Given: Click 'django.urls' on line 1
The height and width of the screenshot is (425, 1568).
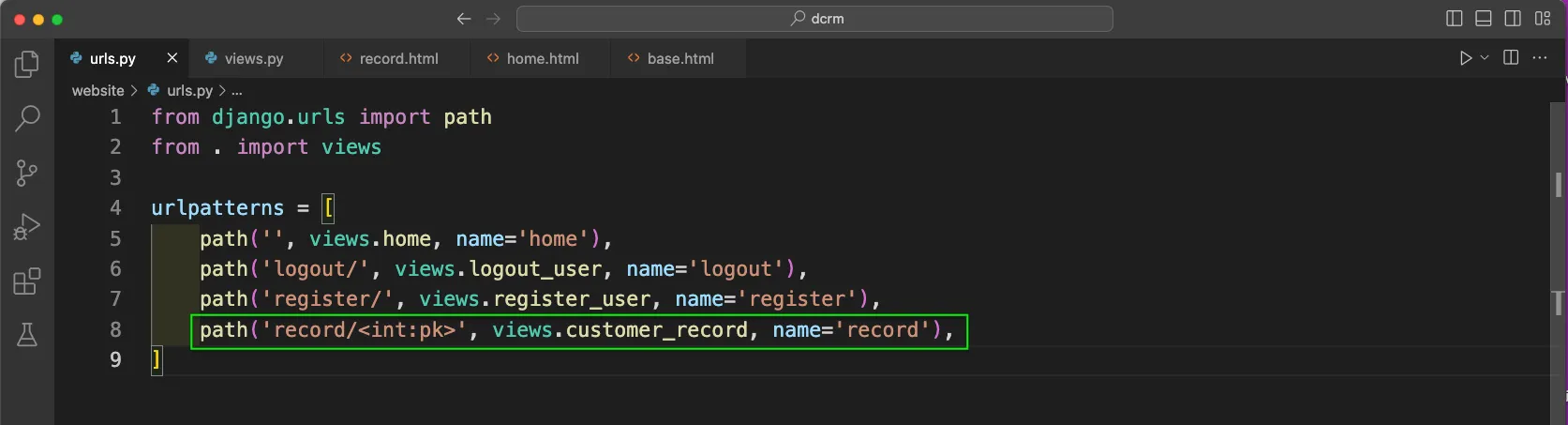Looking at the screenshot, I should click(x=278, y=117).
